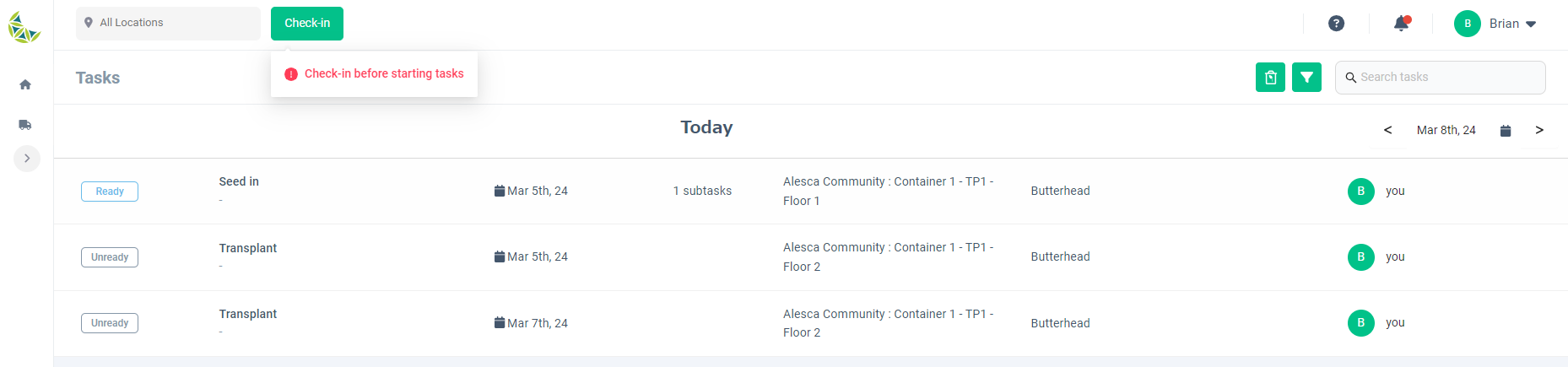The width and height of the screenshot is (1568, 367).
Task: Click the Check-in button
Action: tap(307, 23)
